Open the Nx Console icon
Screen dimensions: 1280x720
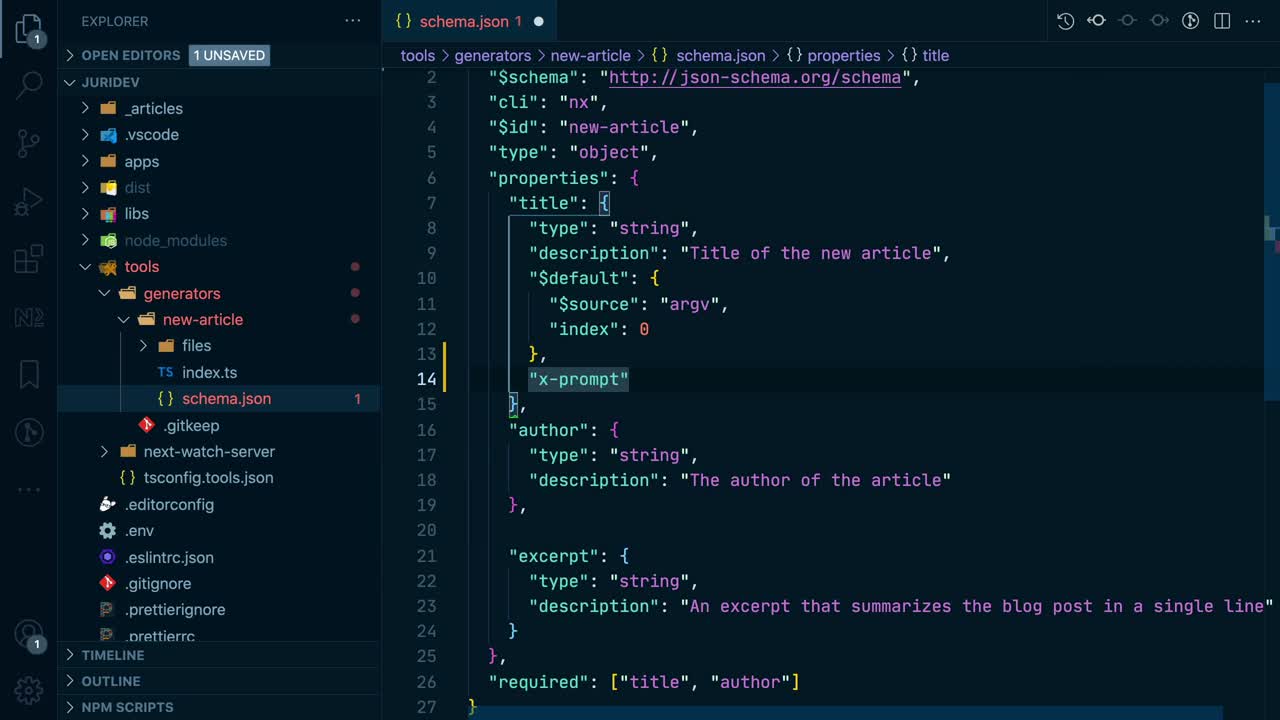point(29,318)
